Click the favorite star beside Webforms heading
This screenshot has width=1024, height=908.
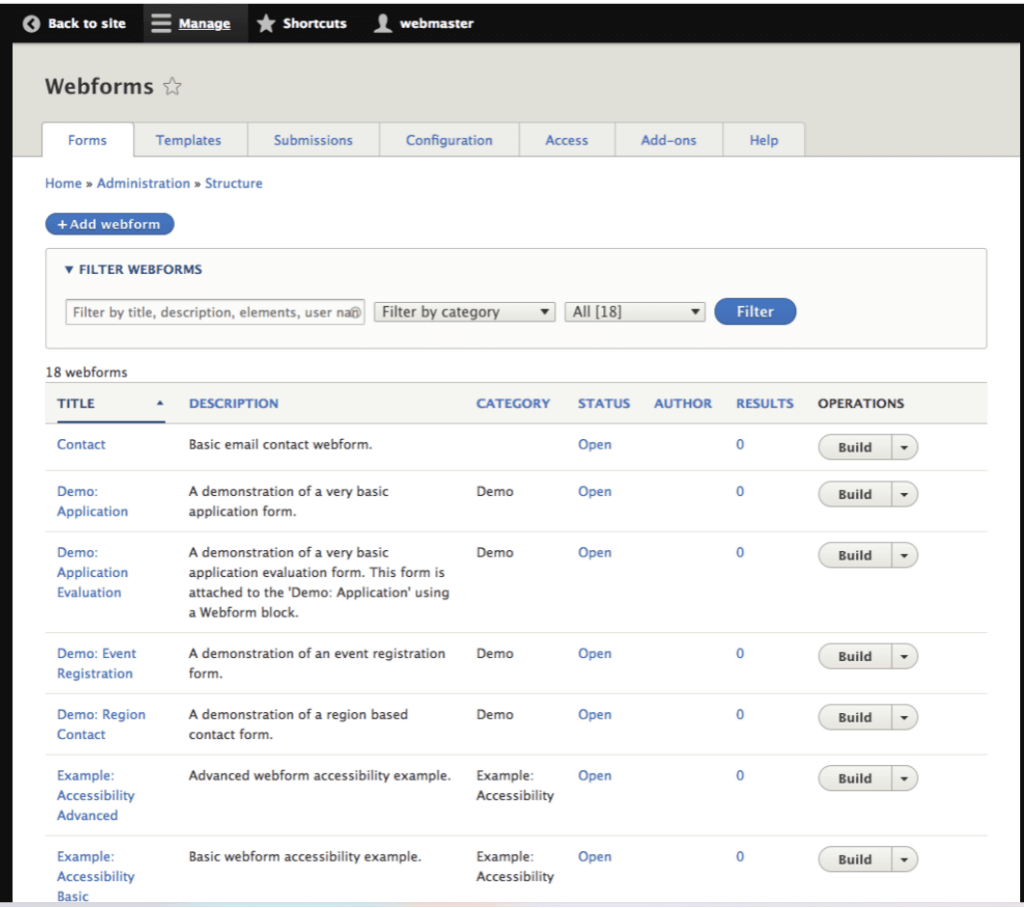click(171, 87)
